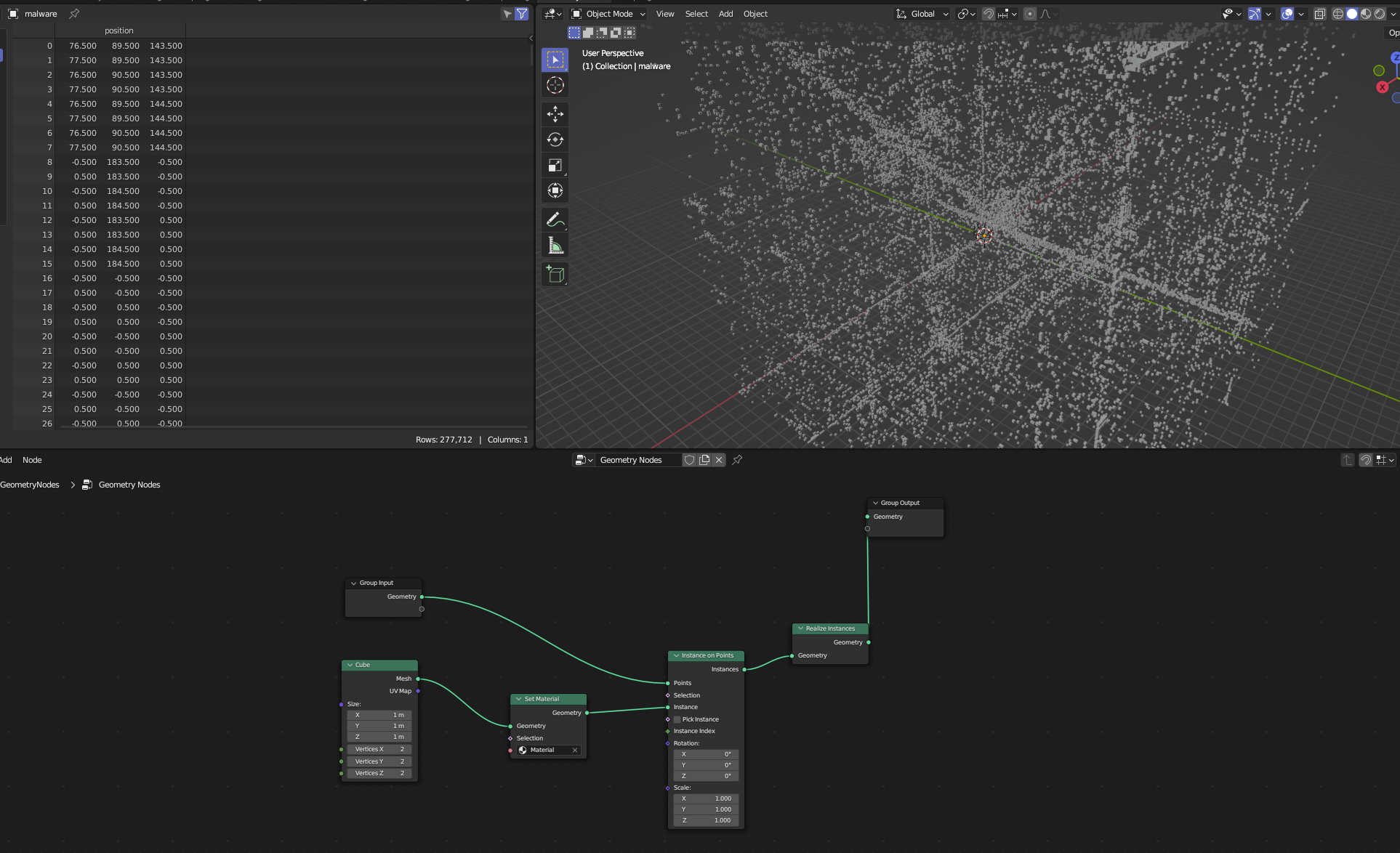This screenshot has height=853, width=1400.
Task: Enable Pick Instance checkbox
Action: tap(677, 719)
